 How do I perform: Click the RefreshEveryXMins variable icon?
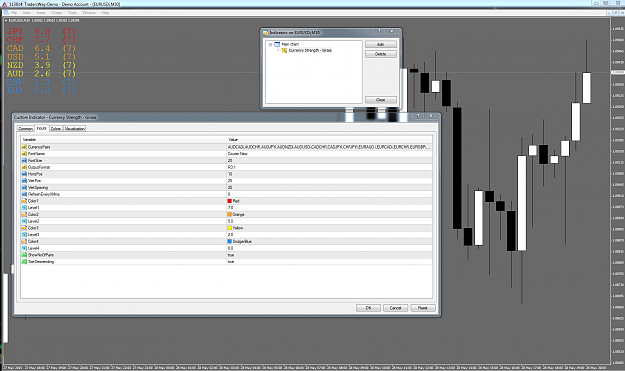(24, 194)
